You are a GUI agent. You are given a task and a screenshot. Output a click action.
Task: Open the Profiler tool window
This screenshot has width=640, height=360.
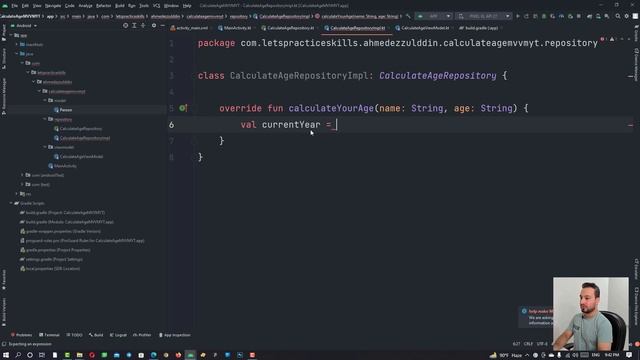(x=142, y=335)
